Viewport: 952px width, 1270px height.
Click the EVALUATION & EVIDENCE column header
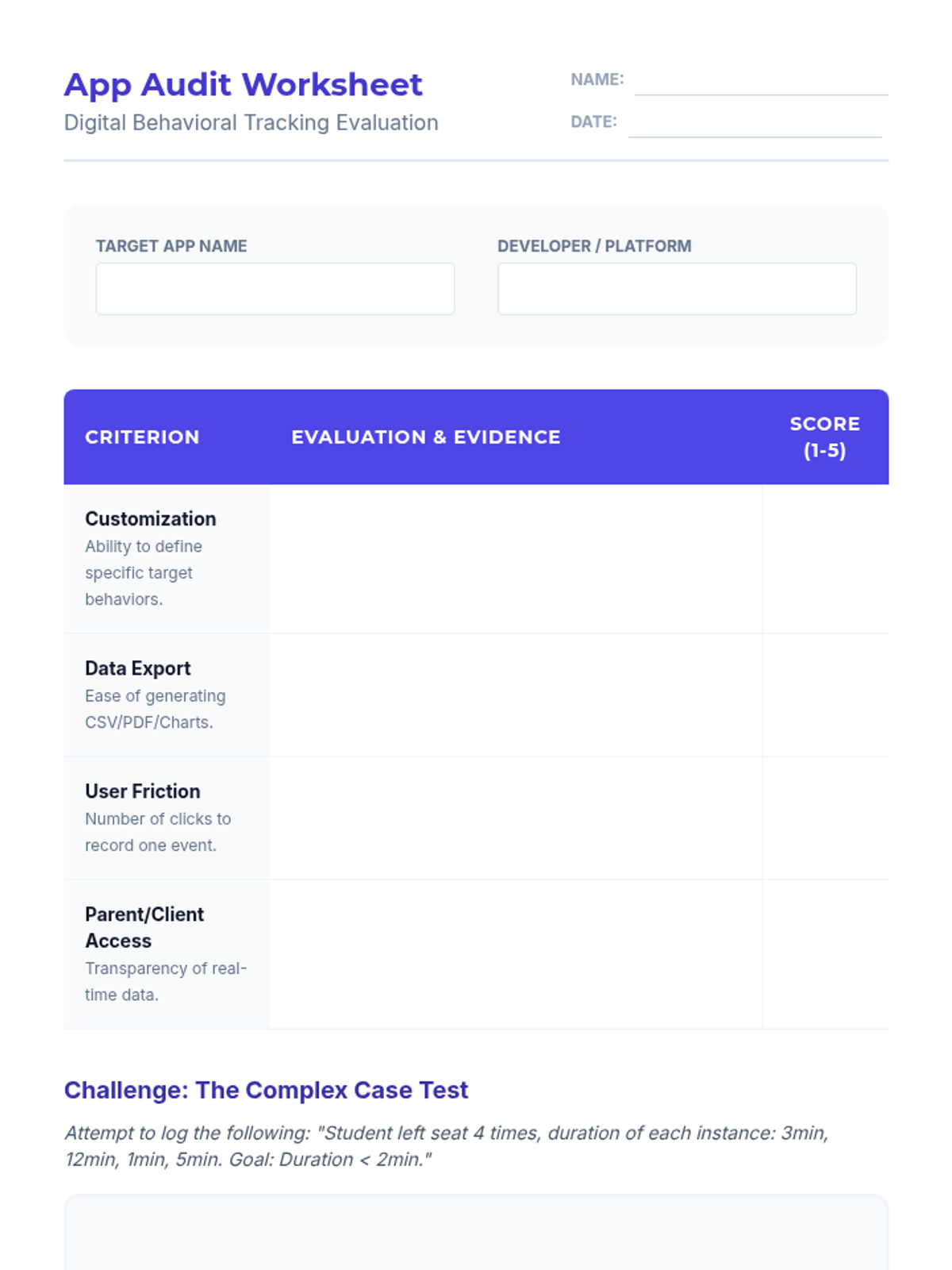(426, 437)
